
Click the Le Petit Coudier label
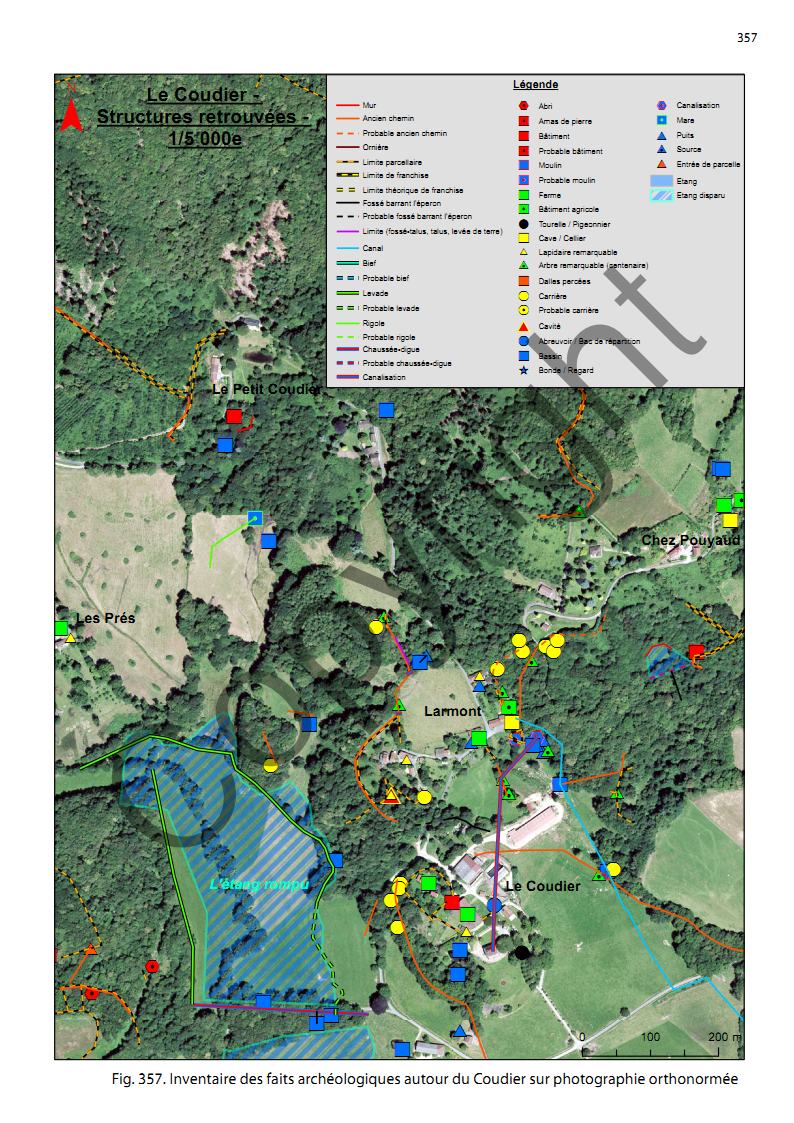[266, 389]
